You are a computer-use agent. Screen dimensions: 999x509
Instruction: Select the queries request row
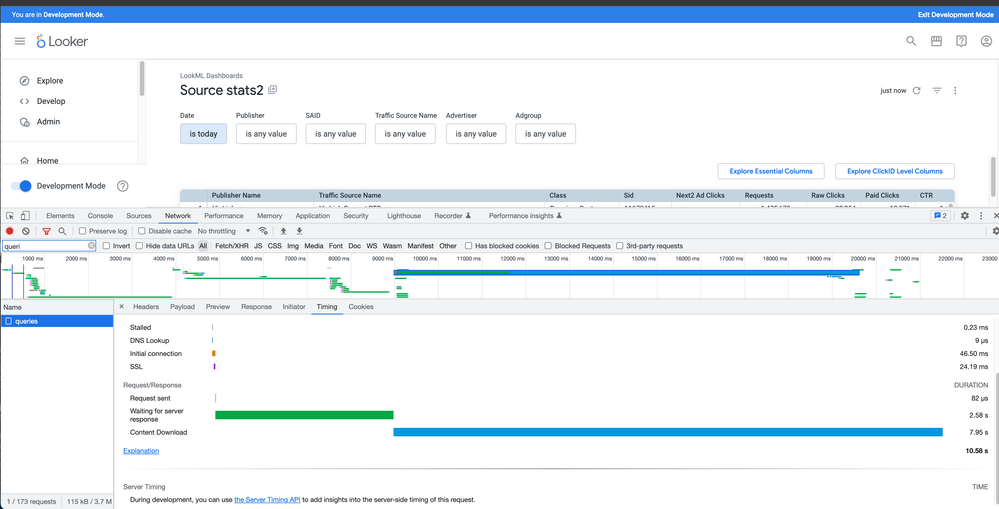[57, 321]
